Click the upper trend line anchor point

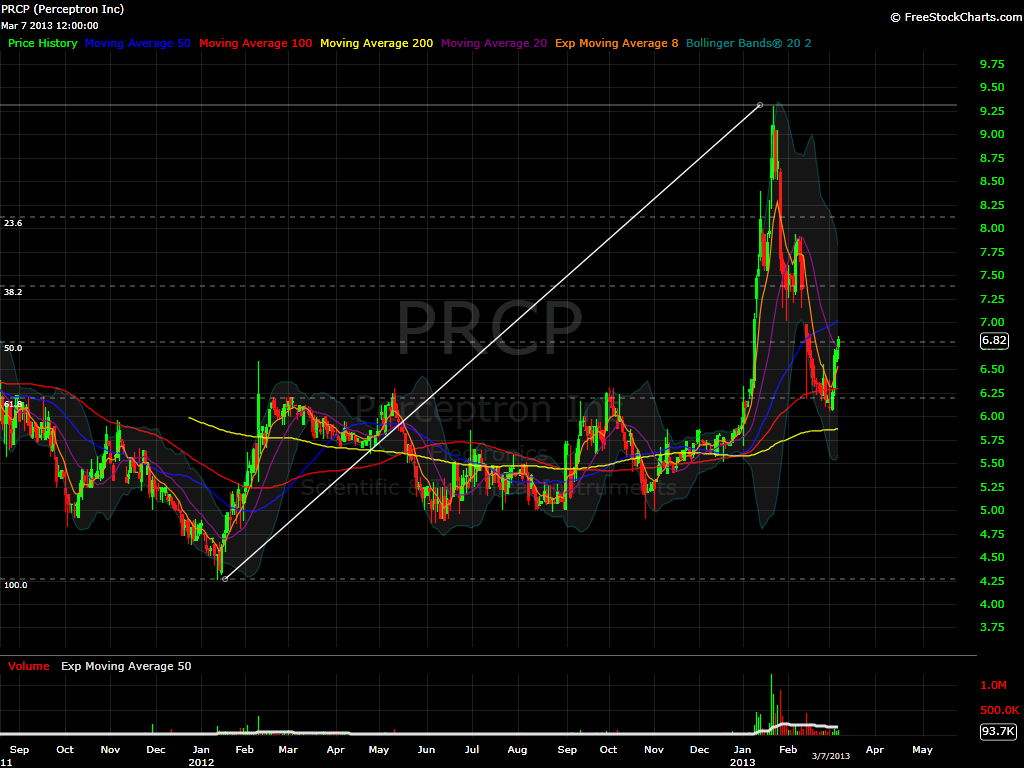point(760,104)
